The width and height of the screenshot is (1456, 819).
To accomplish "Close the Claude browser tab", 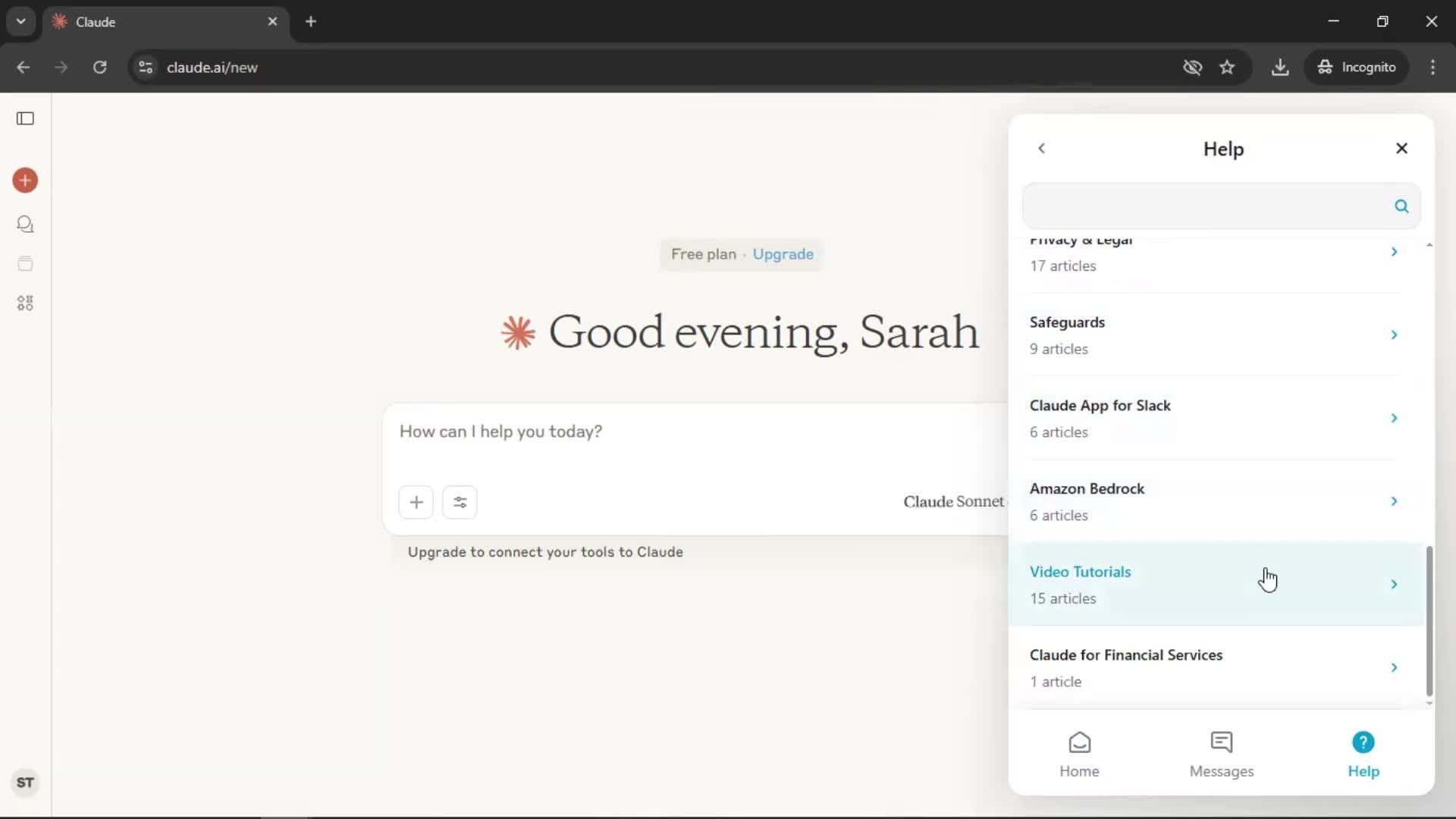I will [272, 21].
